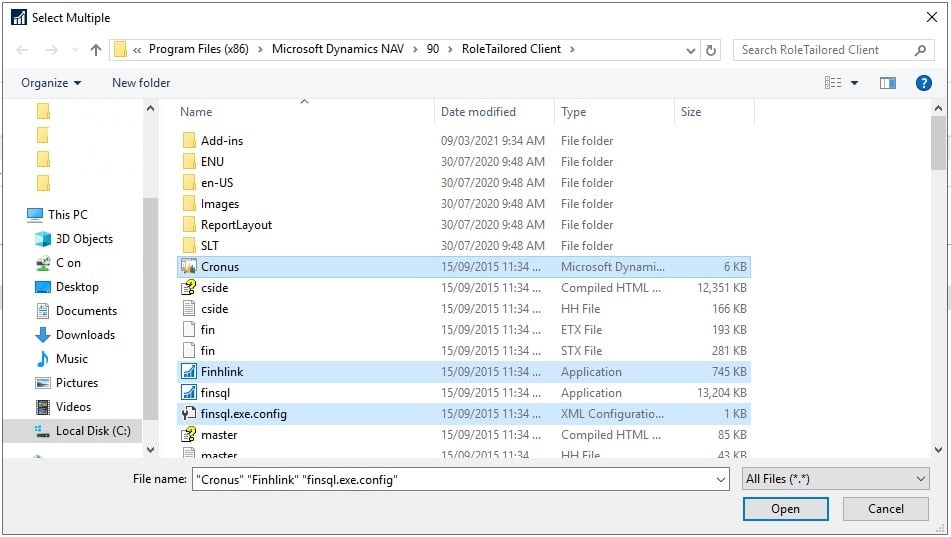Click Program Files (x86) breadcrumb

click(199, 49)
